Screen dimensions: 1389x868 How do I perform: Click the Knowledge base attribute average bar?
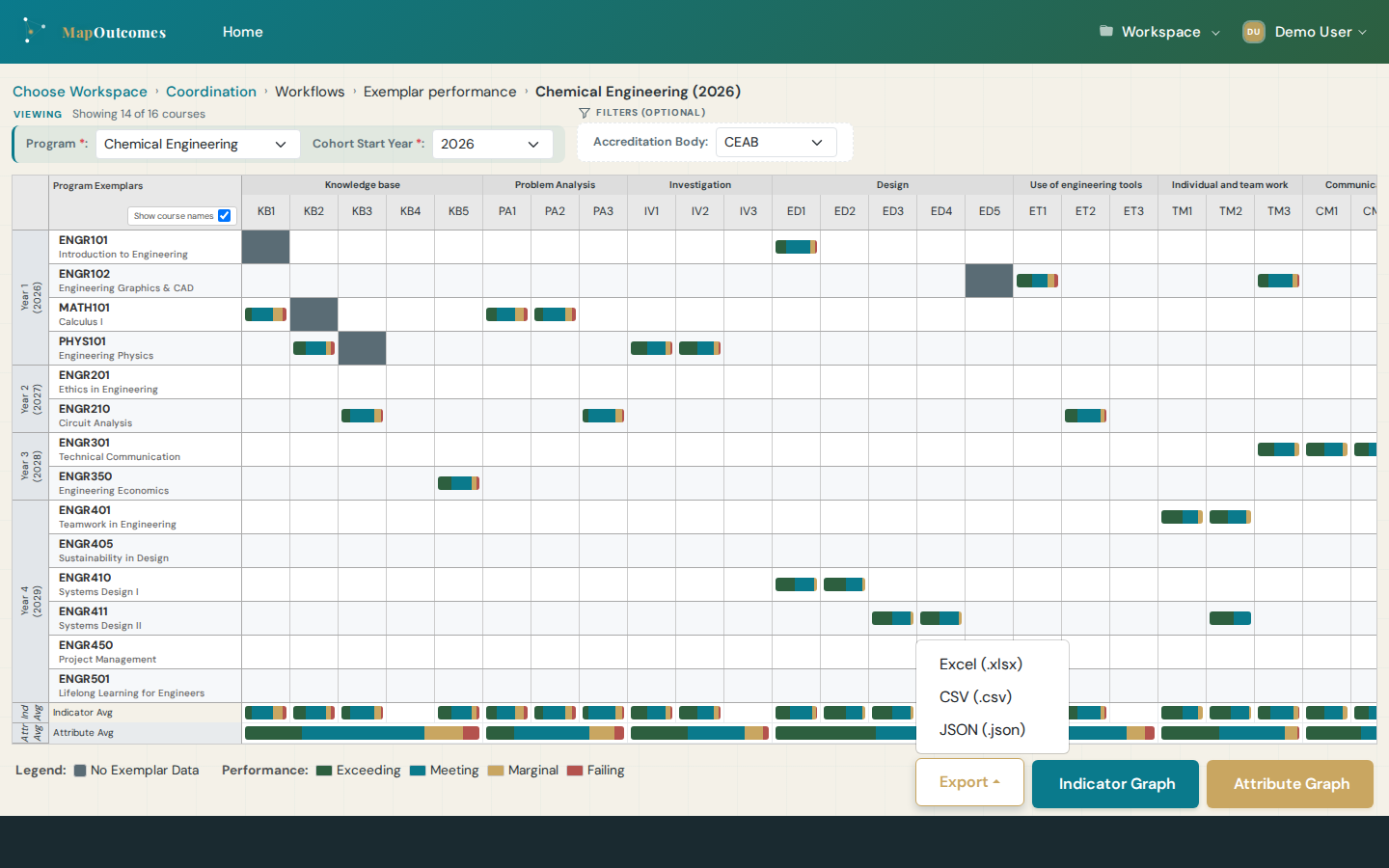pos(362,733)
